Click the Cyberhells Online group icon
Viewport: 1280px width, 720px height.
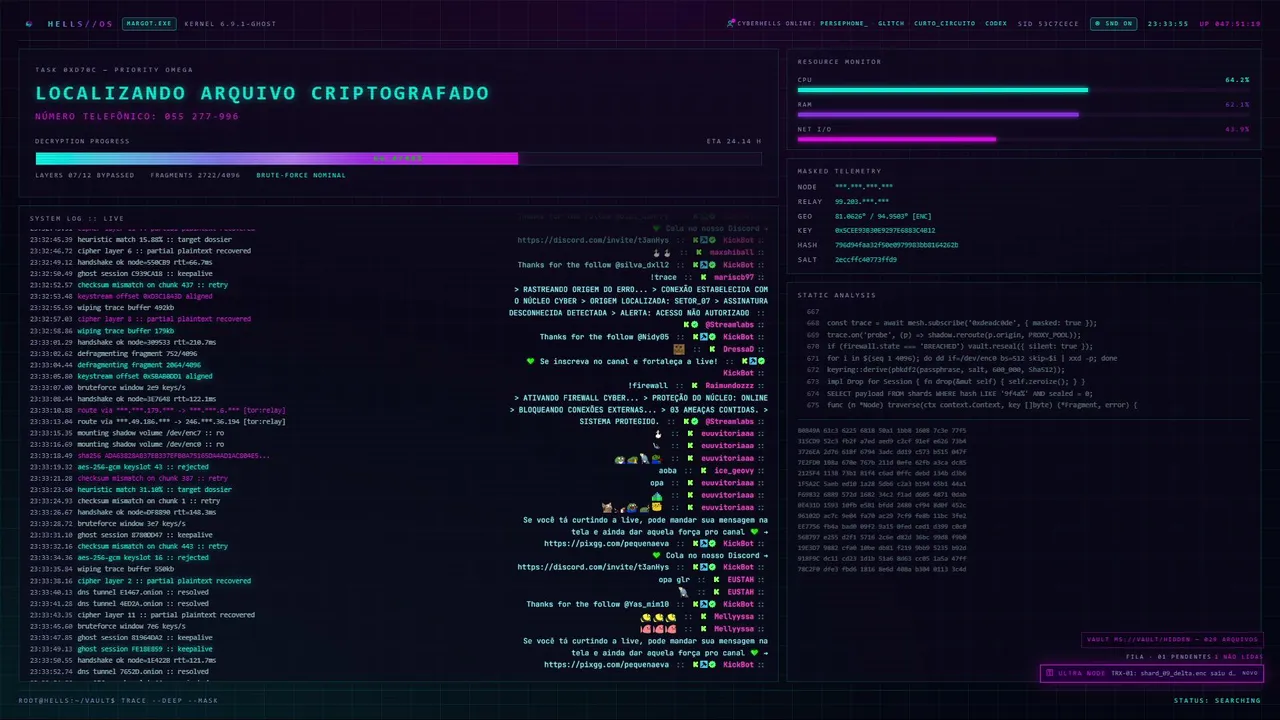click(x=731, y=23)
